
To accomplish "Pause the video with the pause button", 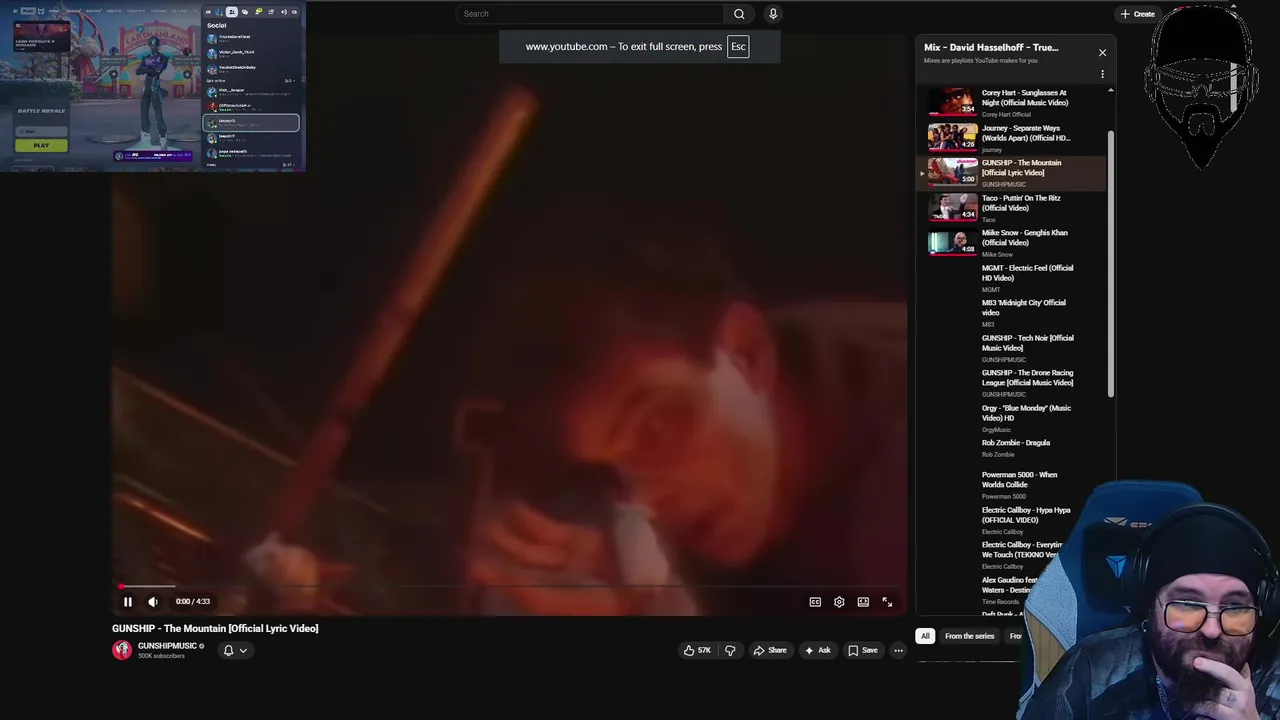I will [128, 601].
